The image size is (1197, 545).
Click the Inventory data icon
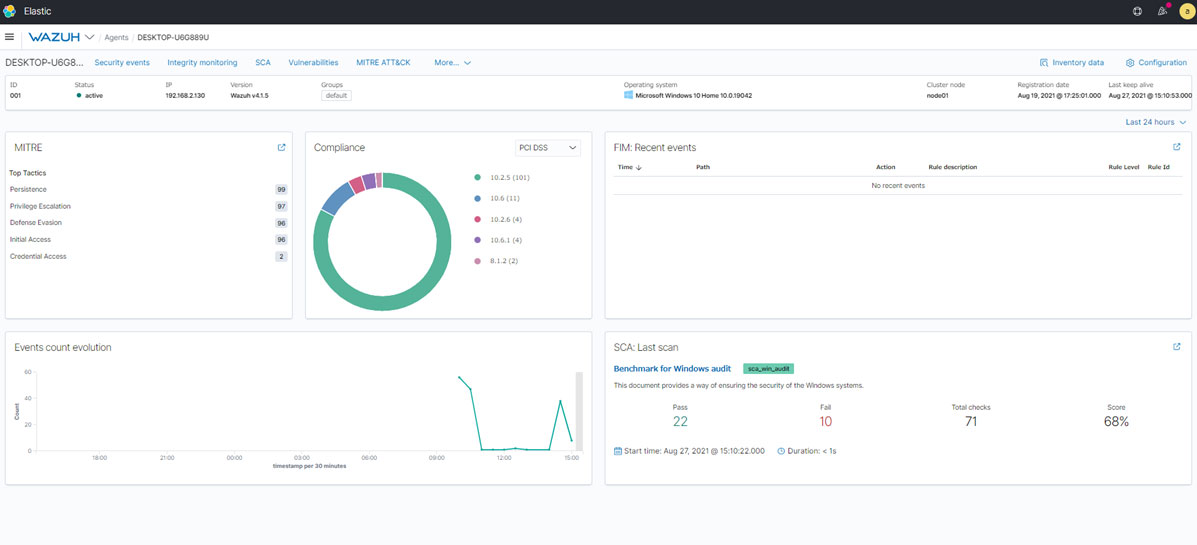[1044, 63]
